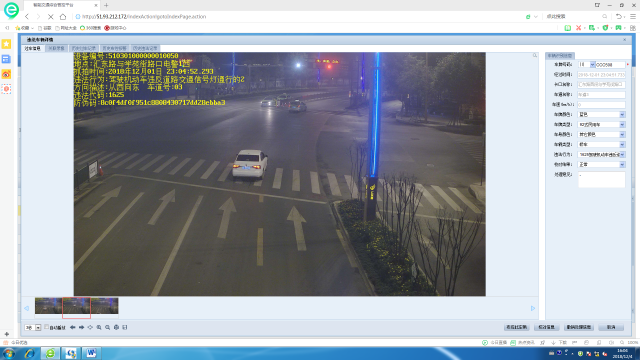Expand the vehicle type dropdown showing 轿车

pos(602,144)
